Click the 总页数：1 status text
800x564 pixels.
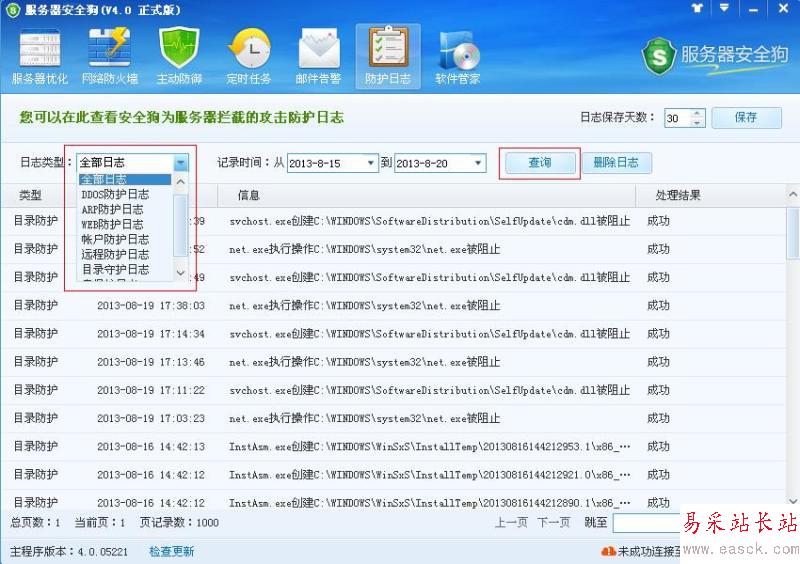click(35, 522)
